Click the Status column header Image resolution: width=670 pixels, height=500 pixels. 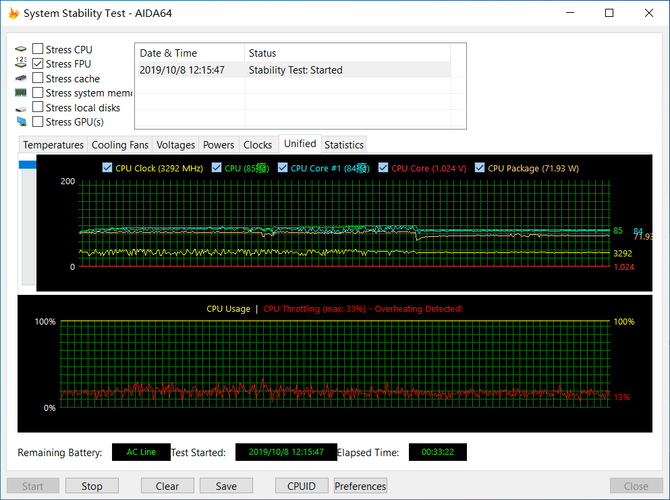(347, 53)
